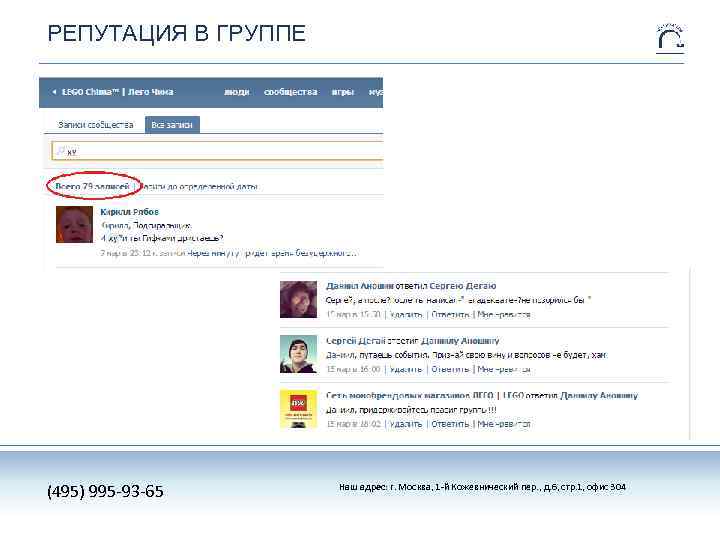Go back via the LEGO Chima arrow icon
This screenshot has width=720, height=540.
point(54,92)
